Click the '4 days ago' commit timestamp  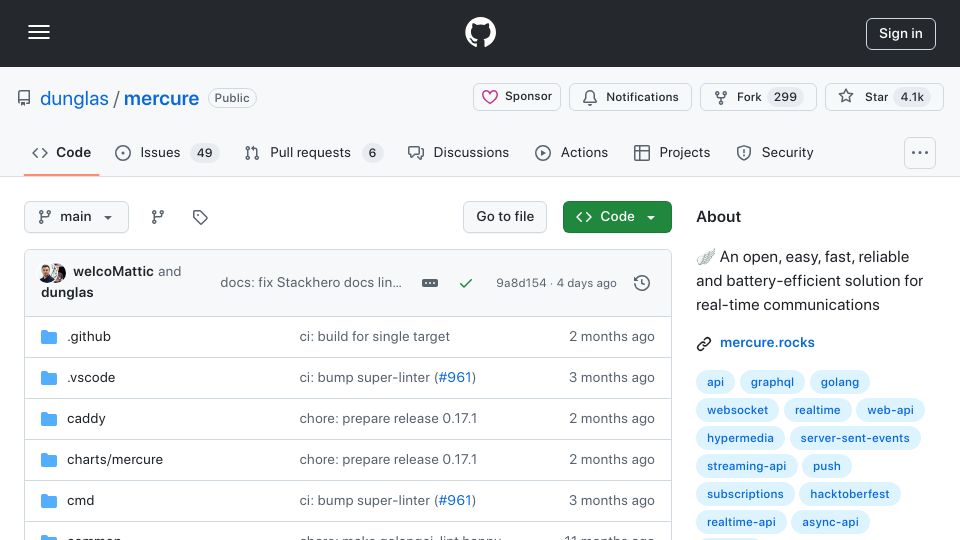[586, 283]
